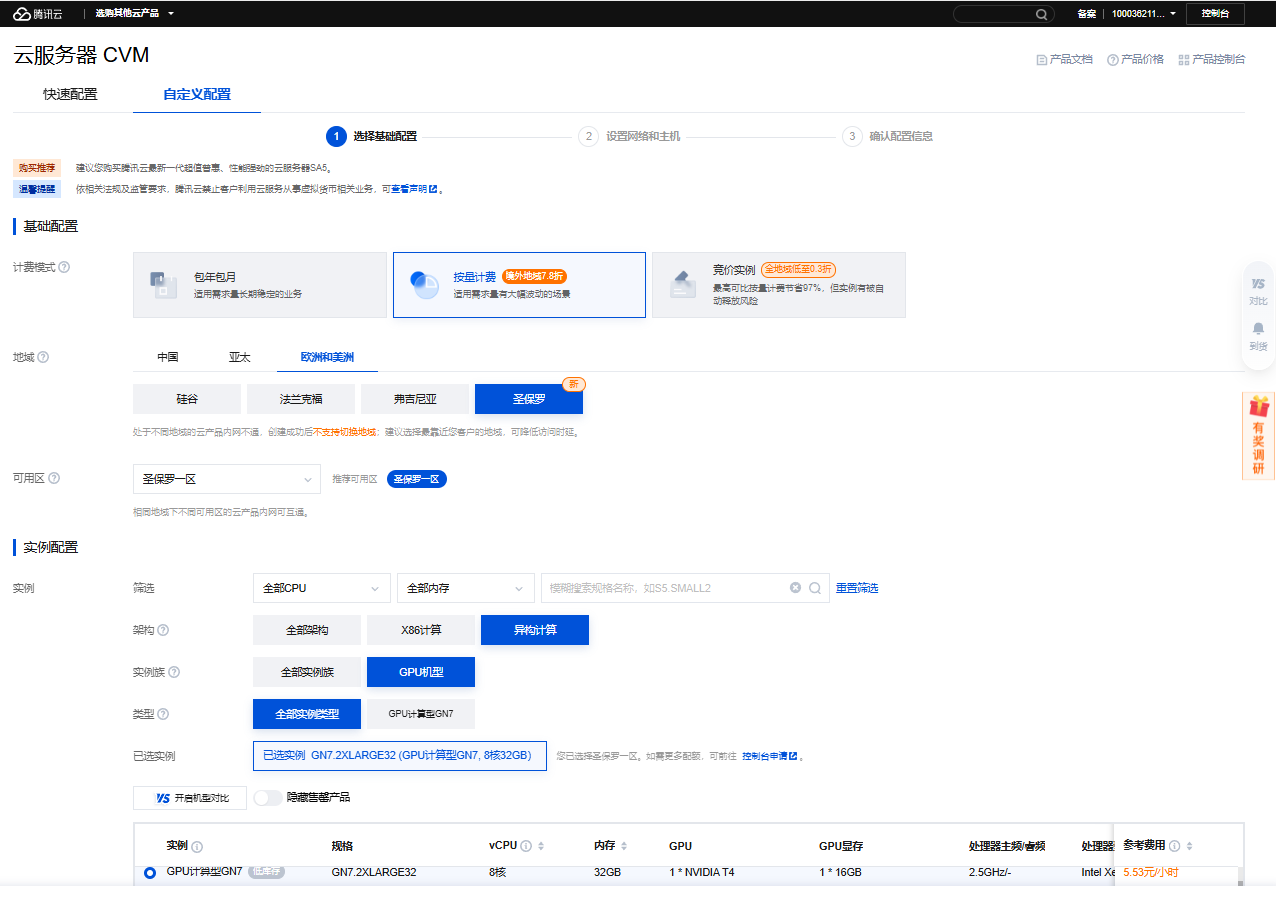Select the 按量计费 billing mode
The image size is (1276, 899).
coord(519,285)
